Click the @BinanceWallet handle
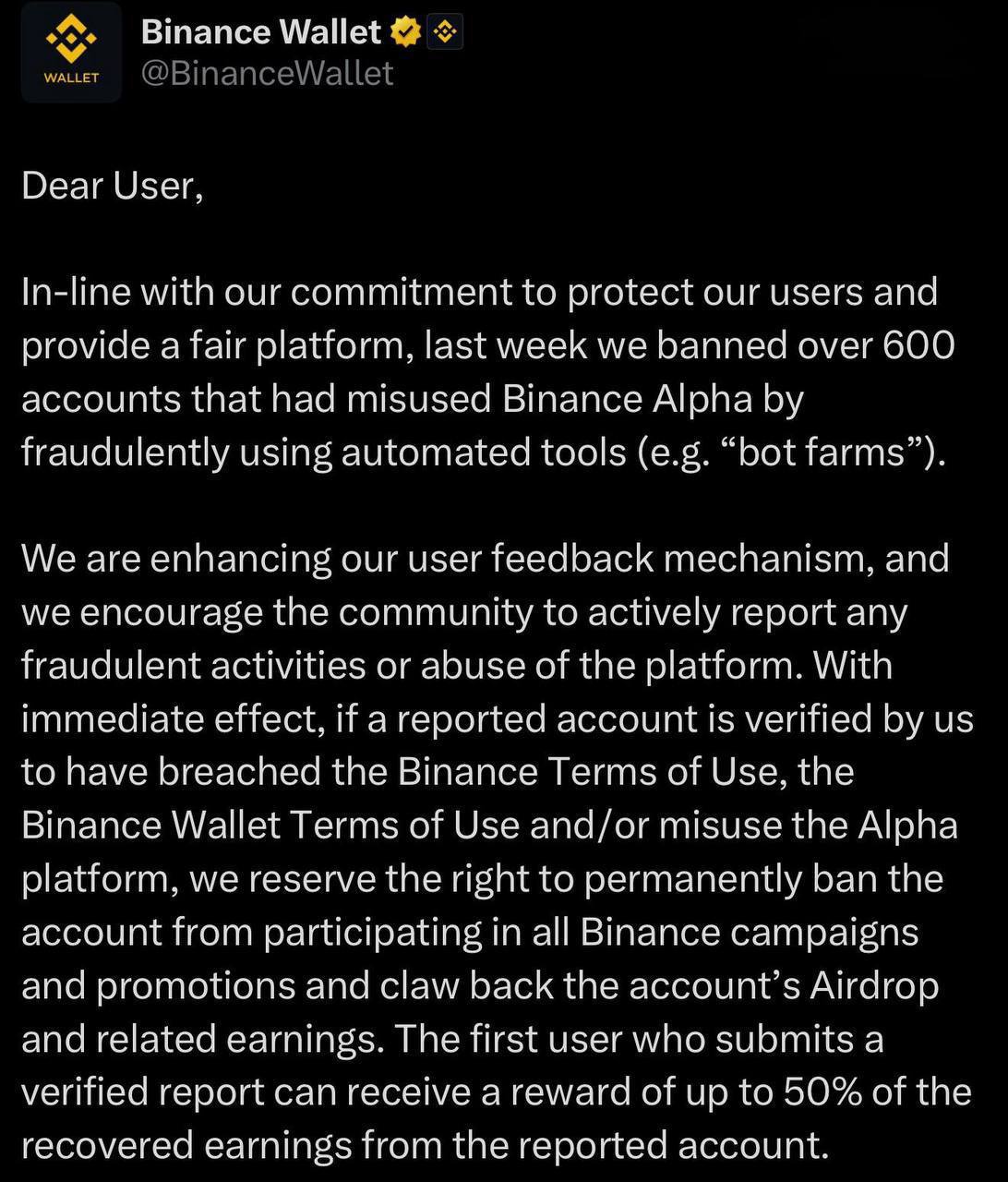The image size is (1008, 1182). tap(267, 73)
